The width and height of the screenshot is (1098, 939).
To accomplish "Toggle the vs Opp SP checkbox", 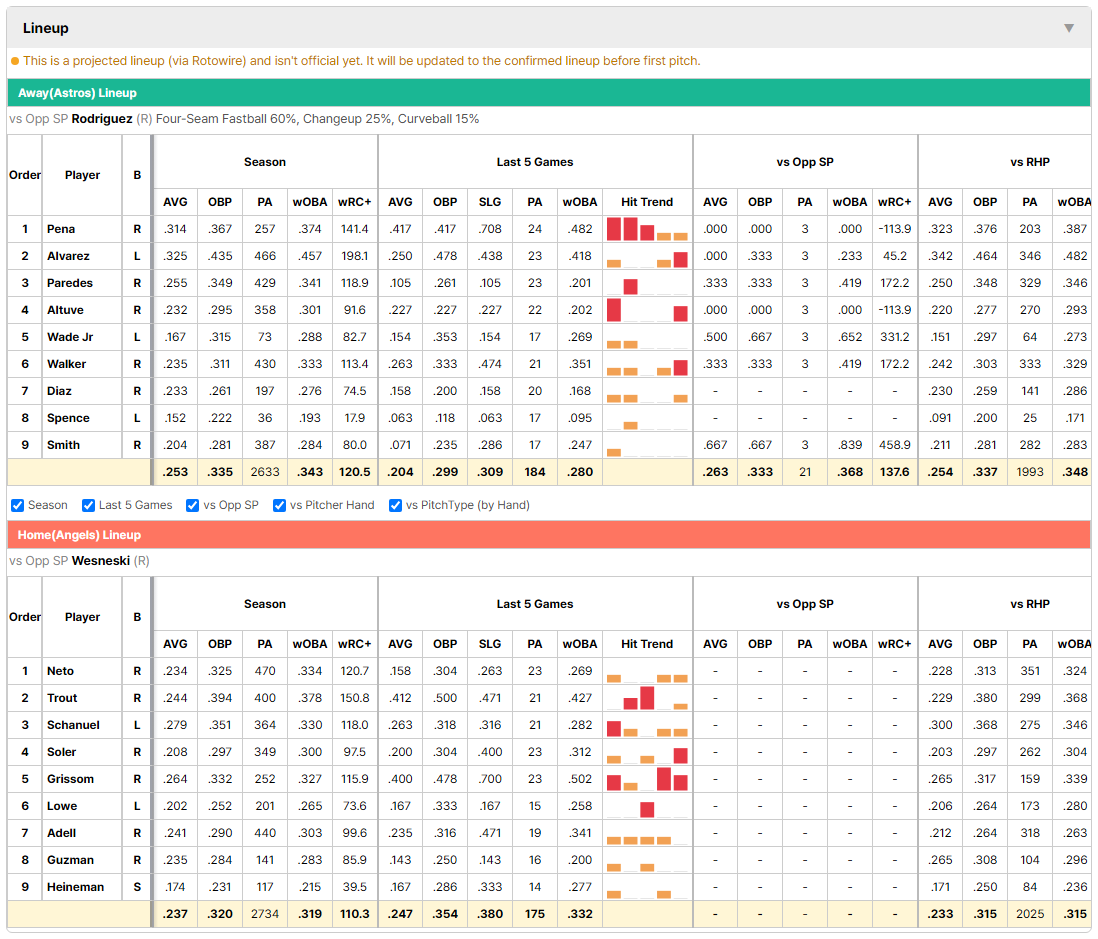I will (x=193, y=506).
